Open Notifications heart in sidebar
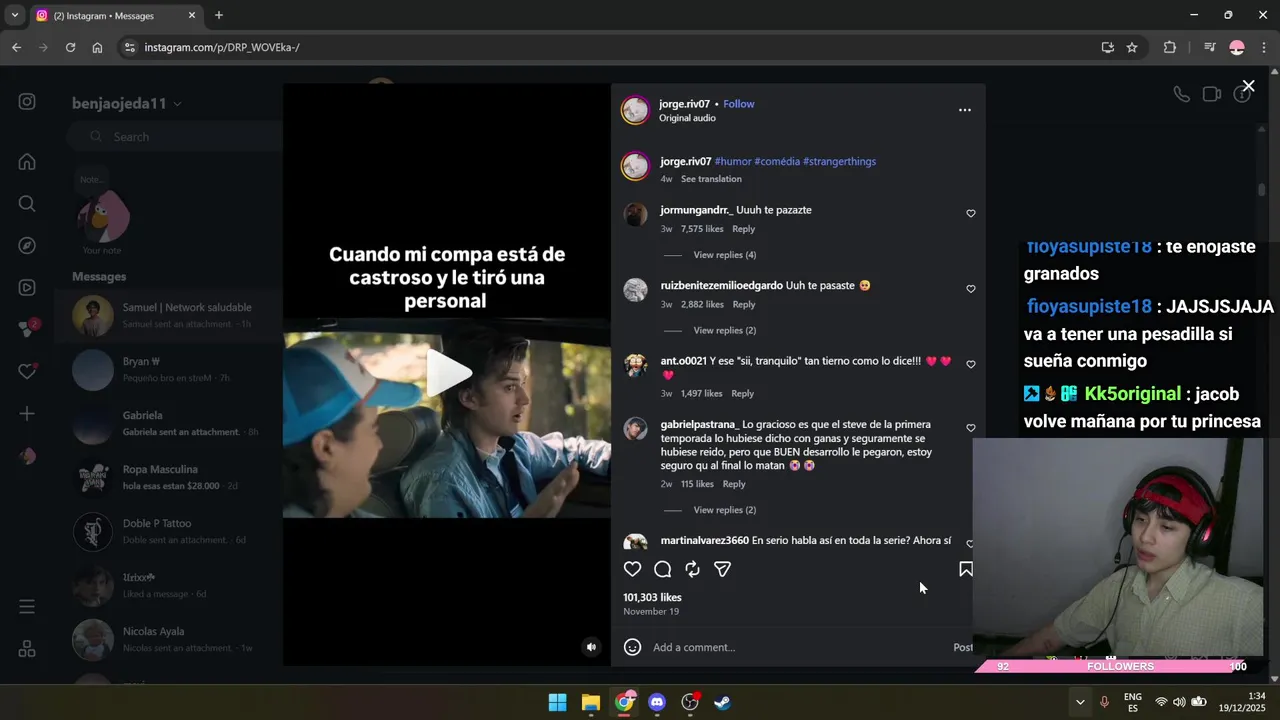1280x720 pixels. (27, 371)
